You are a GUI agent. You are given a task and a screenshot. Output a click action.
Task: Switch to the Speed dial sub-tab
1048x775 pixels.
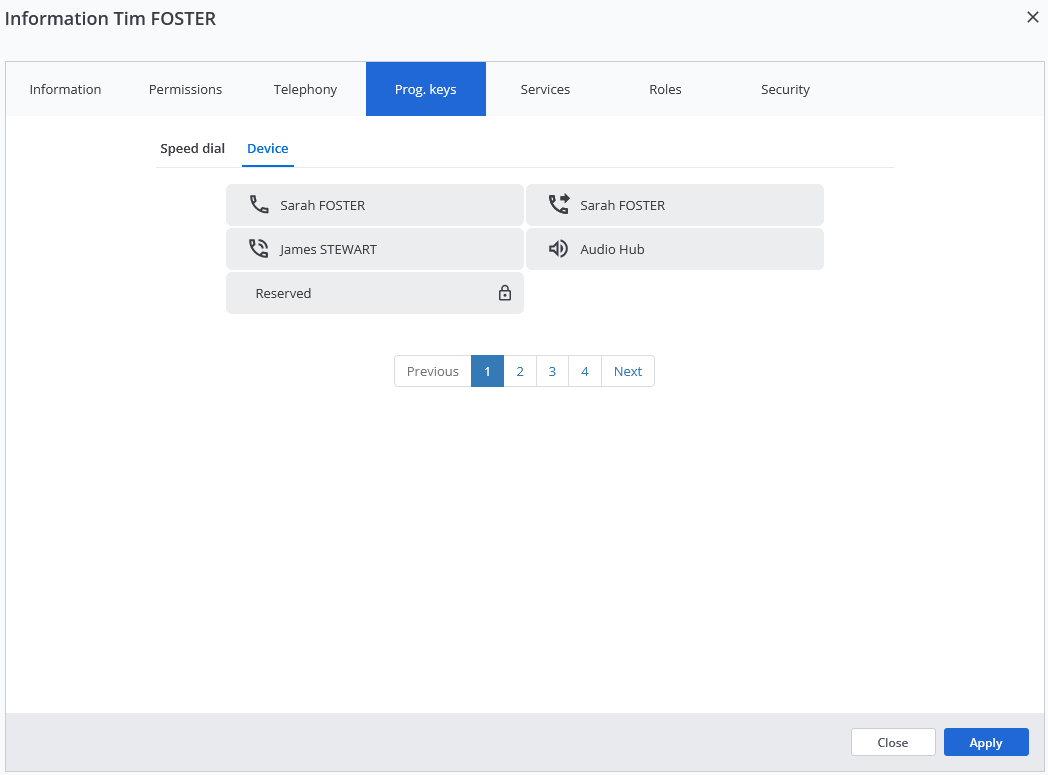(x=192, y=148)
